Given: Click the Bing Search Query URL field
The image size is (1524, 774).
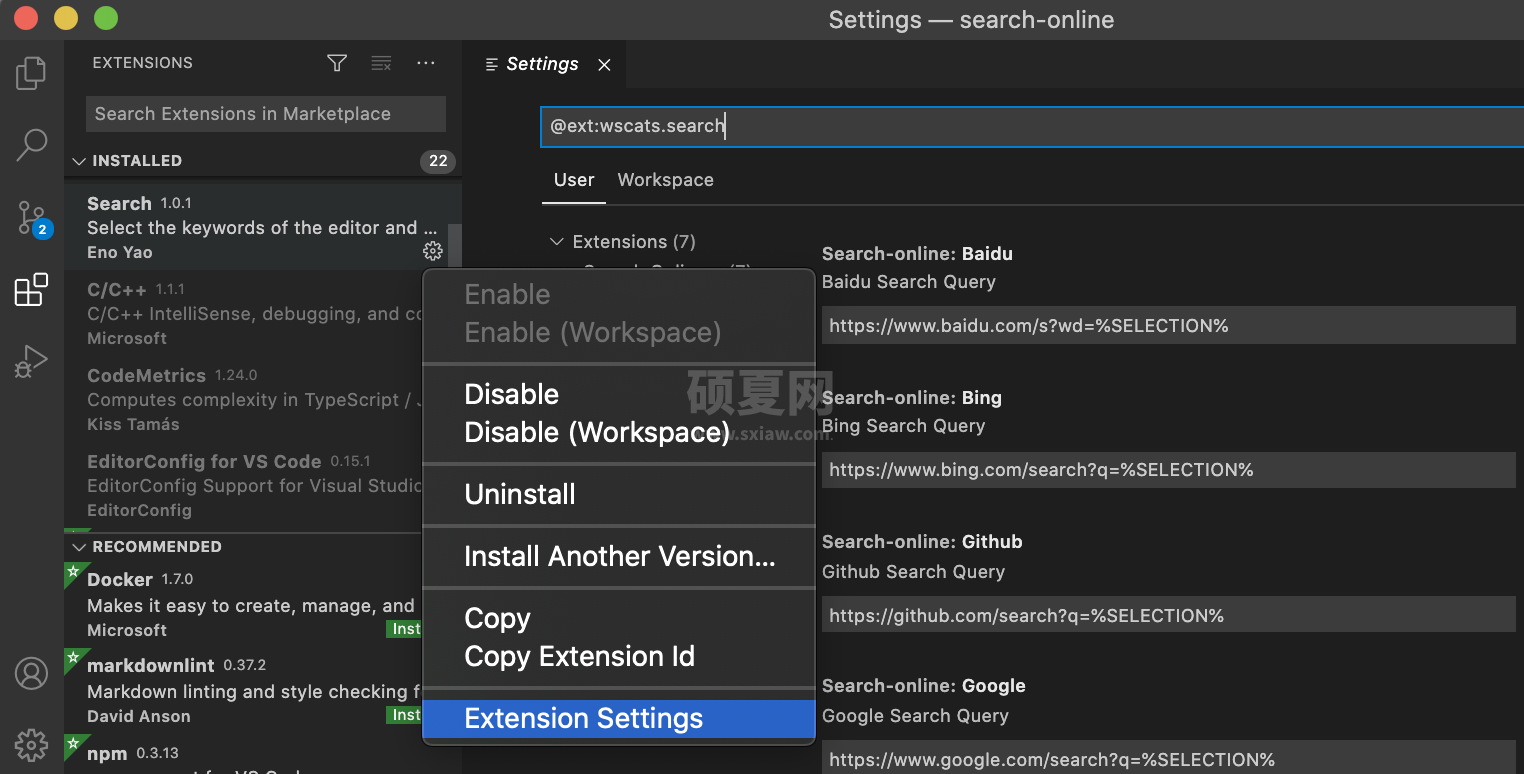Looking at the screenshot, I should click(x=1168, y=470).
